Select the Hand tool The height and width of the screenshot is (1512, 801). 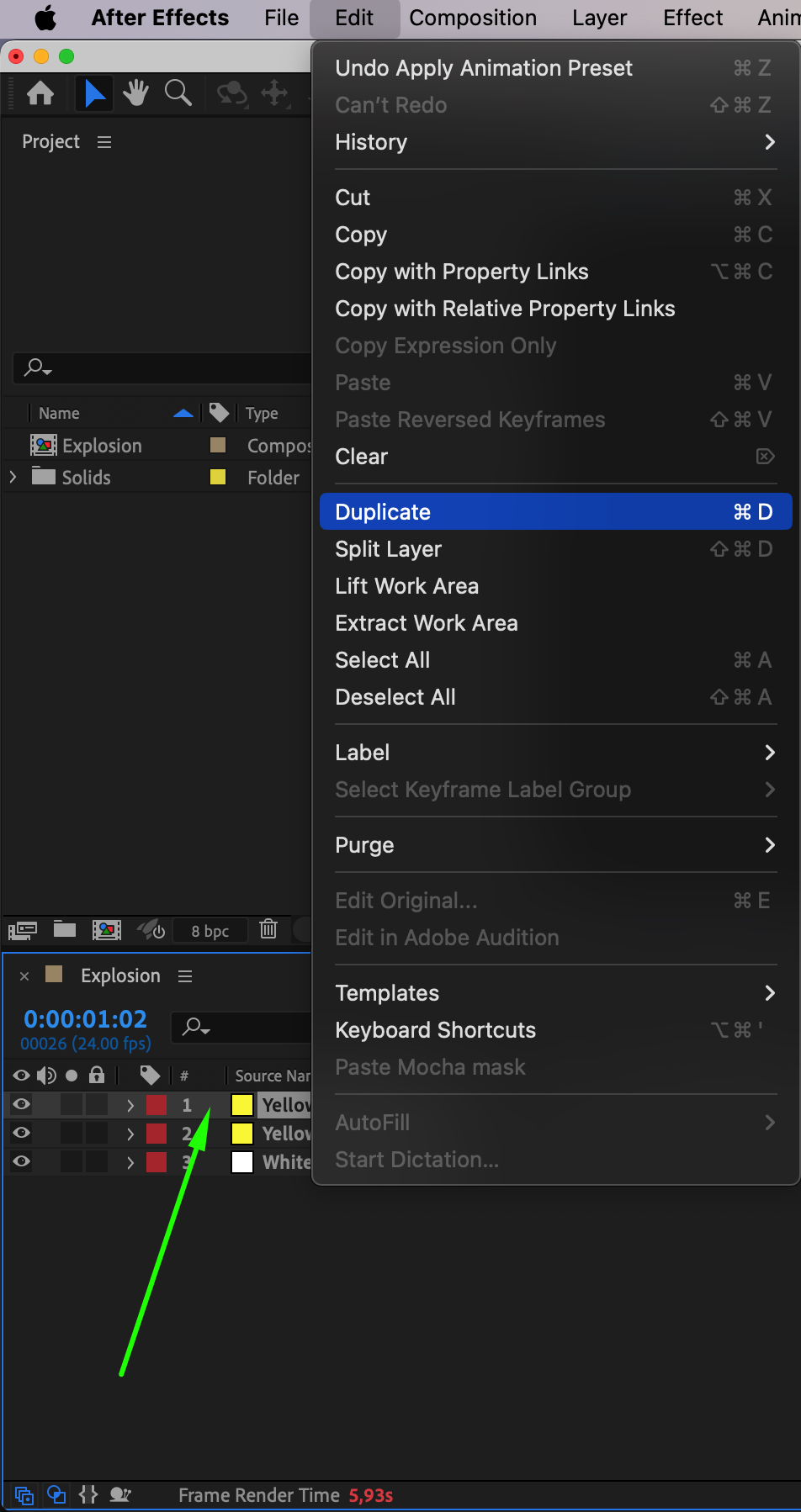coord(135,93)
